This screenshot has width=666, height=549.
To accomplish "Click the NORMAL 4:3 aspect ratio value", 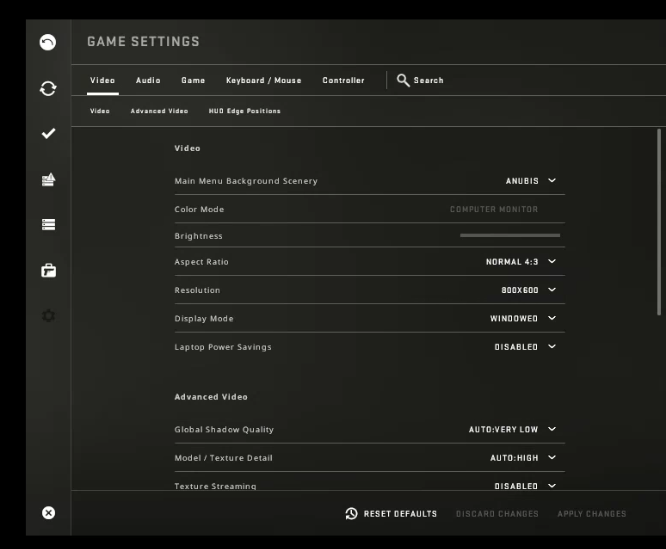I will click(x=512, y=262).
